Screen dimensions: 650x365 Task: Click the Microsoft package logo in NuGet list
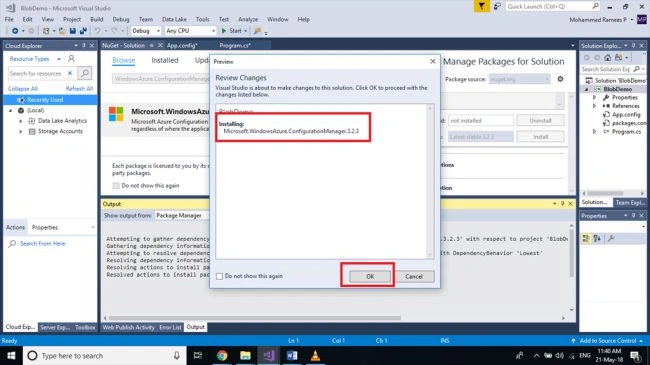[116, 114]
